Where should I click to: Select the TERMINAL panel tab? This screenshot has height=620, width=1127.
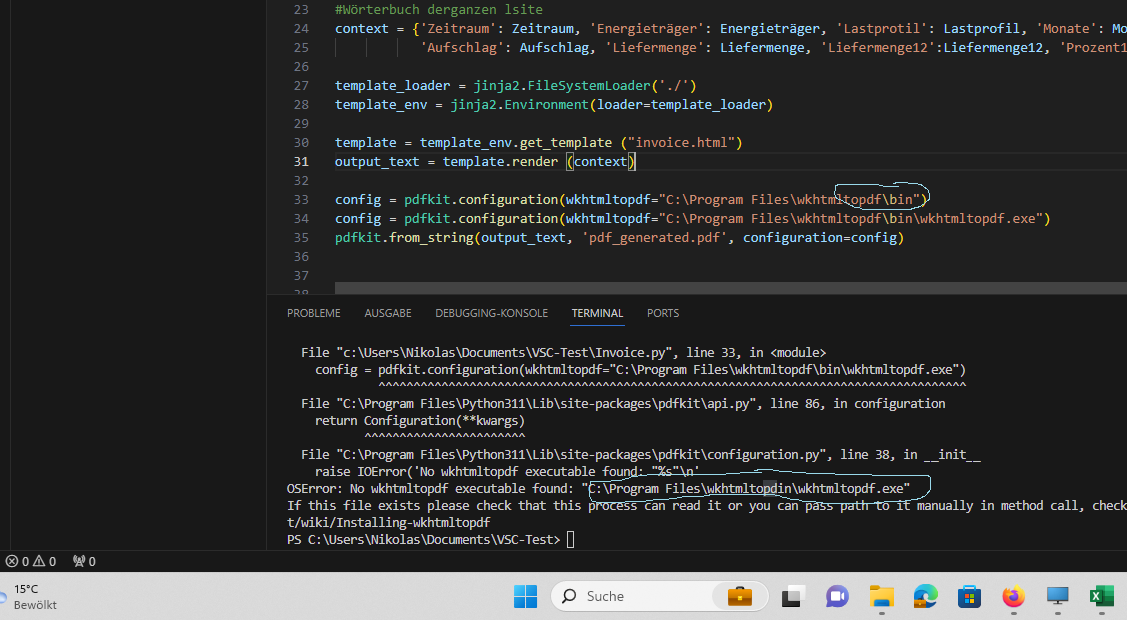coord(597,313)
